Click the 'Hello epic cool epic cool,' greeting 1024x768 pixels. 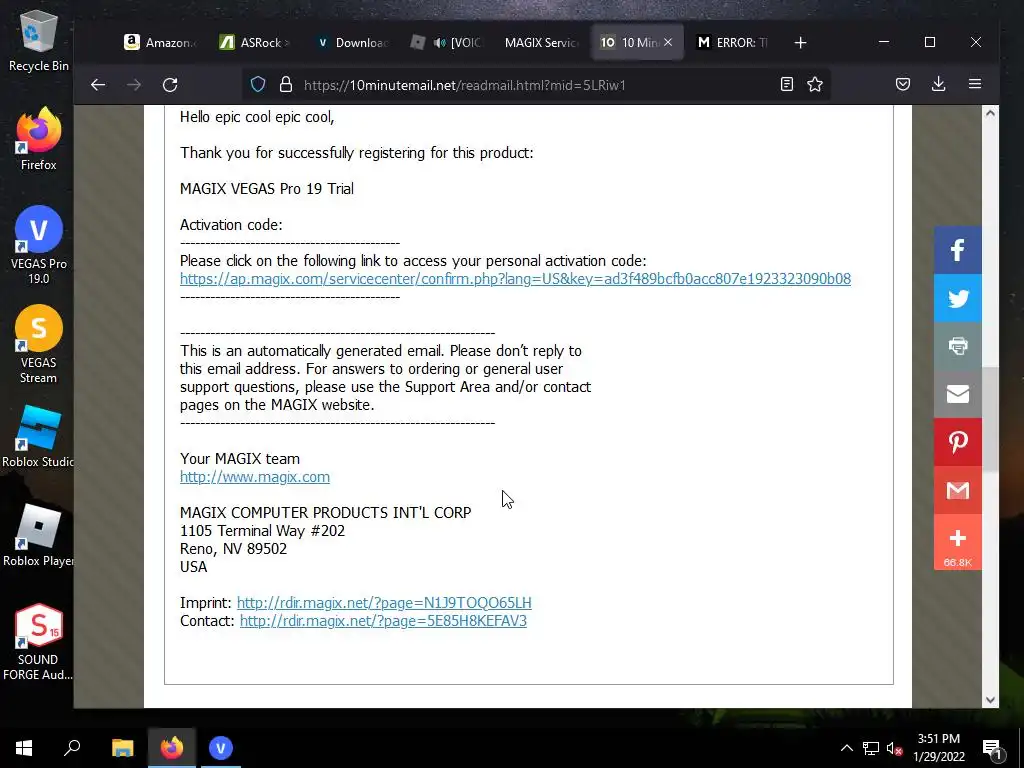coord(257,117)
